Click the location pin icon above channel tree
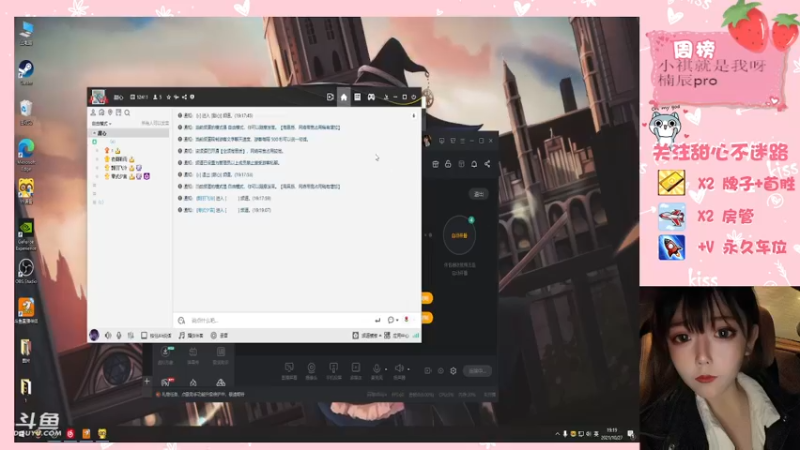 [x=110, y=112]
